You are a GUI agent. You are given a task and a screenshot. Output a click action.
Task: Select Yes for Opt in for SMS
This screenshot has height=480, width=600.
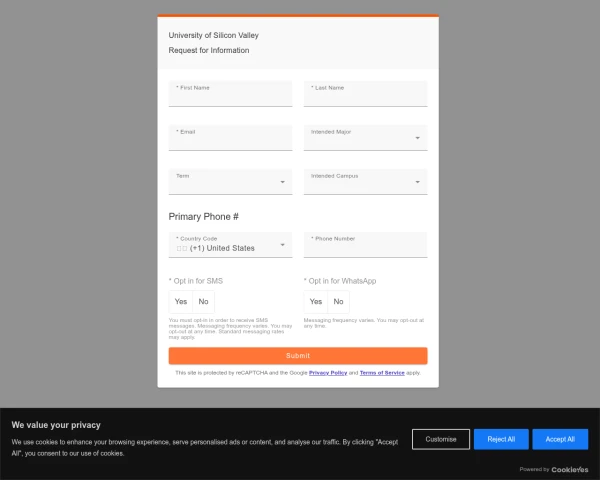tap(181, 302)
